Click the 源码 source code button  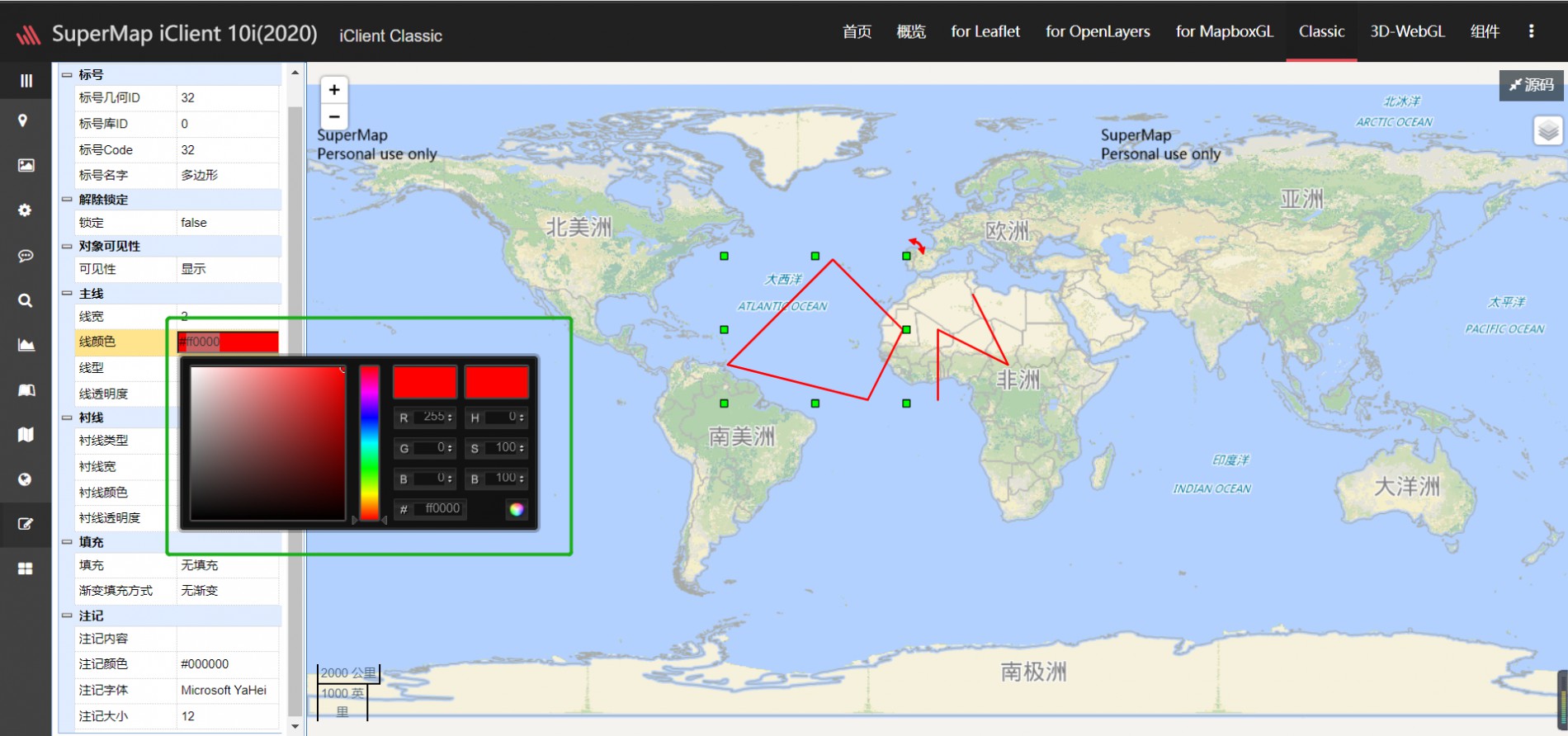1531,85
